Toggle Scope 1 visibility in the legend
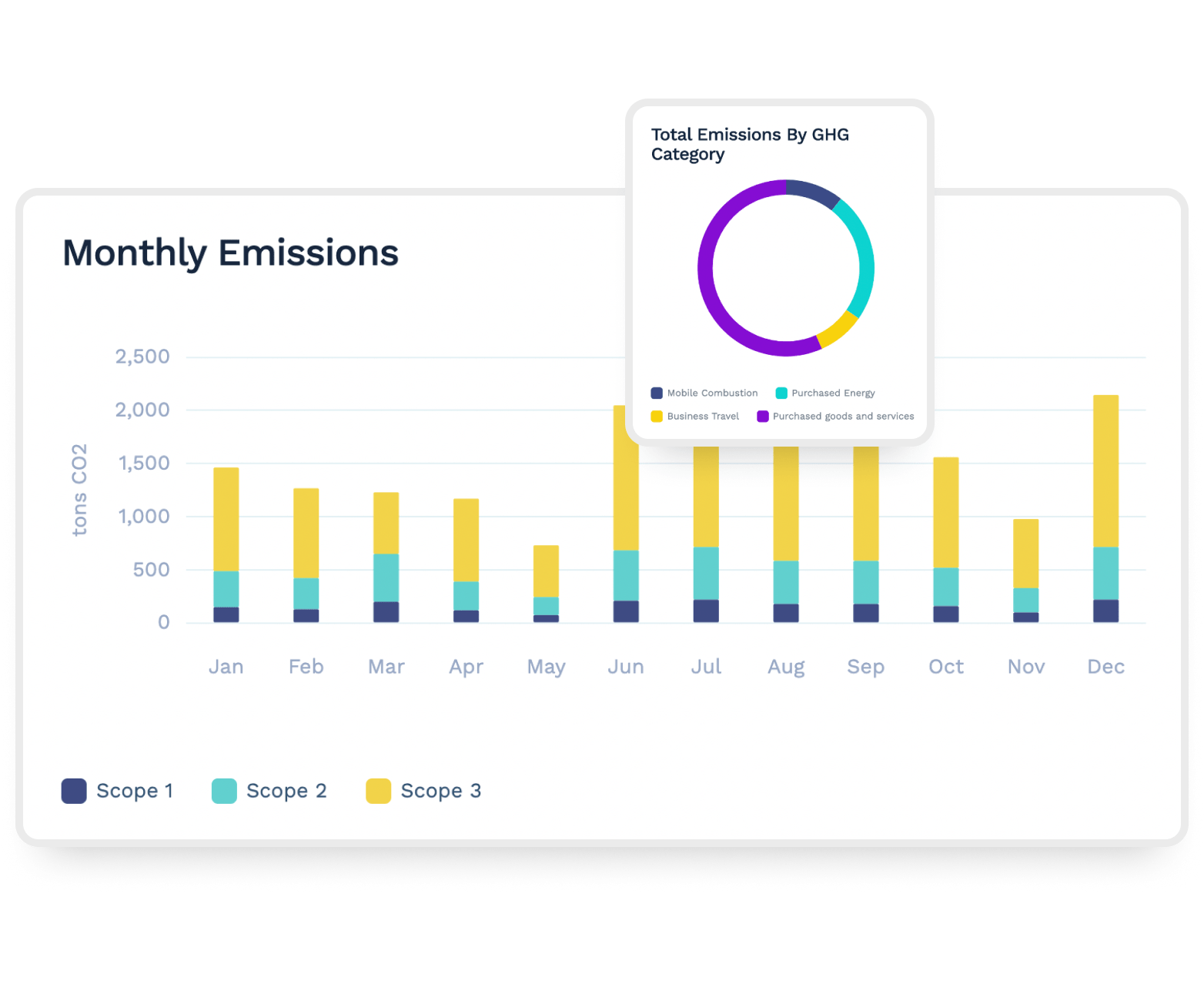This screenshot has width=1204, height=1001. (73, 791)
